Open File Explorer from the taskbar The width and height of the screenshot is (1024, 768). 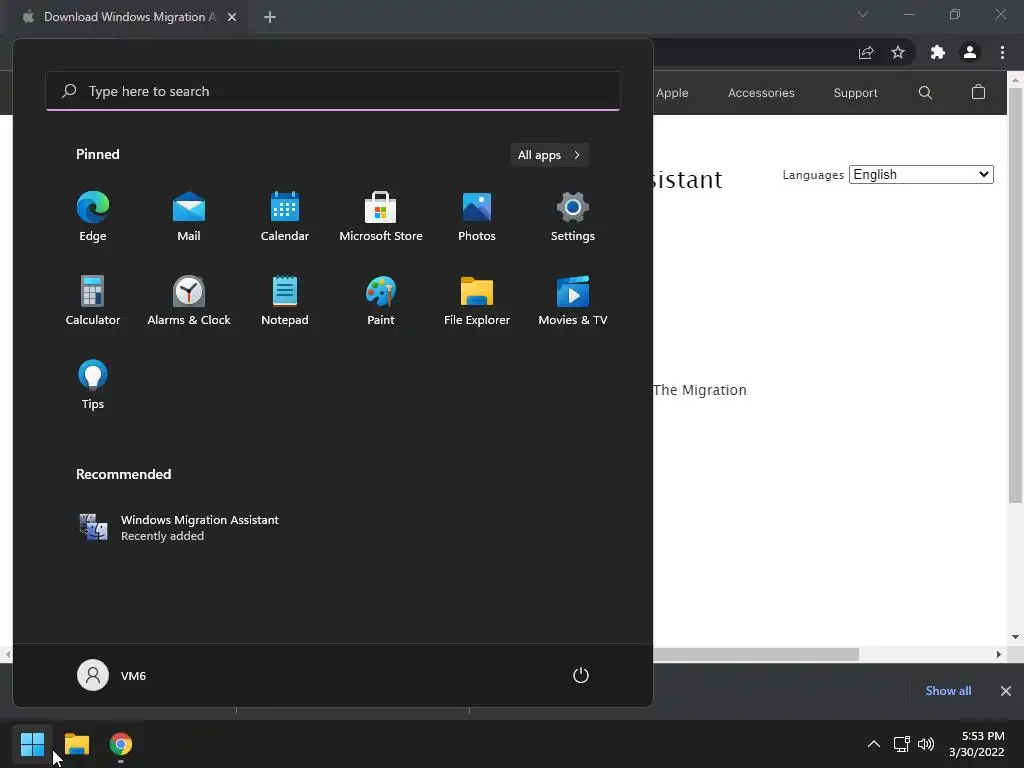click(x=76, y=744)
